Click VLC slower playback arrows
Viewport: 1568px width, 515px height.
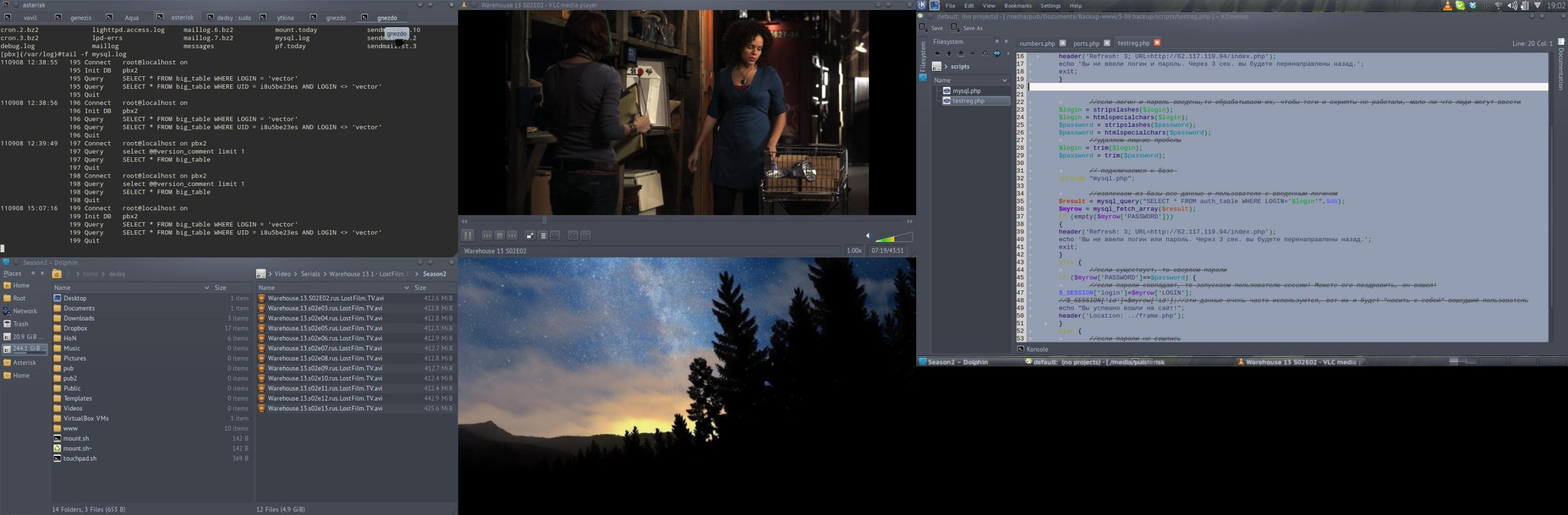465,221
